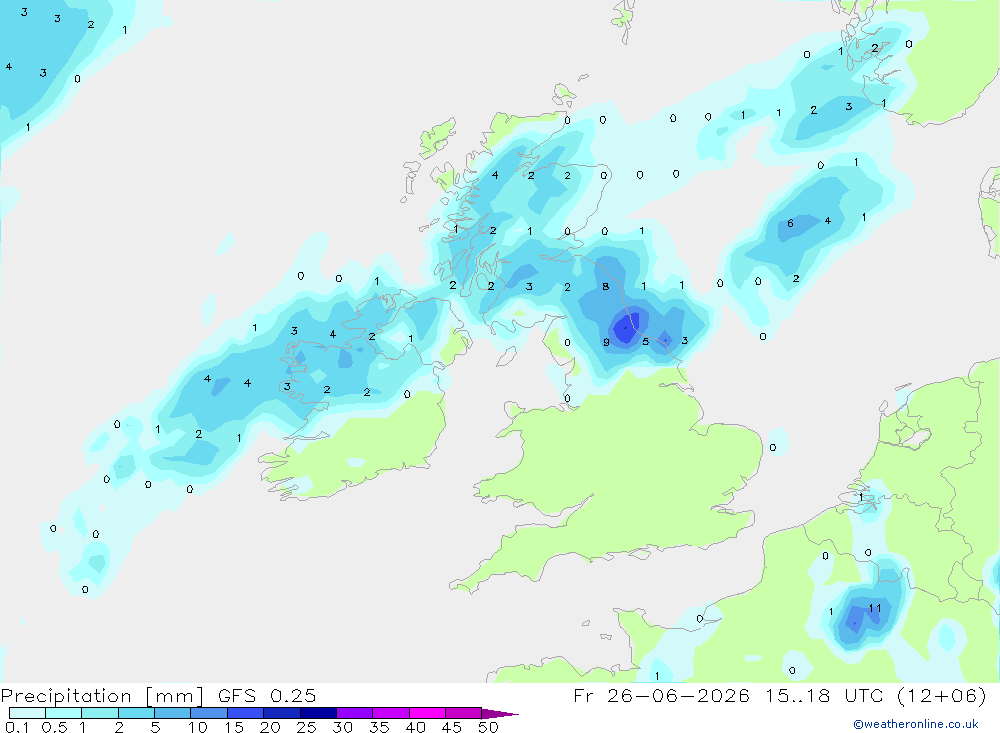Pick the 15–20 mm legend color swatch
The image size is (1000, 733).
click(245, 713)
